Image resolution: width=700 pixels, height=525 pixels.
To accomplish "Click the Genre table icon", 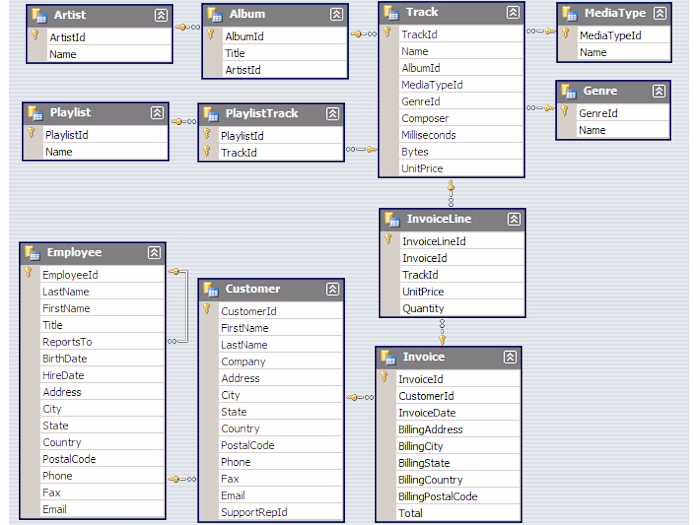I will pos(569,92).
